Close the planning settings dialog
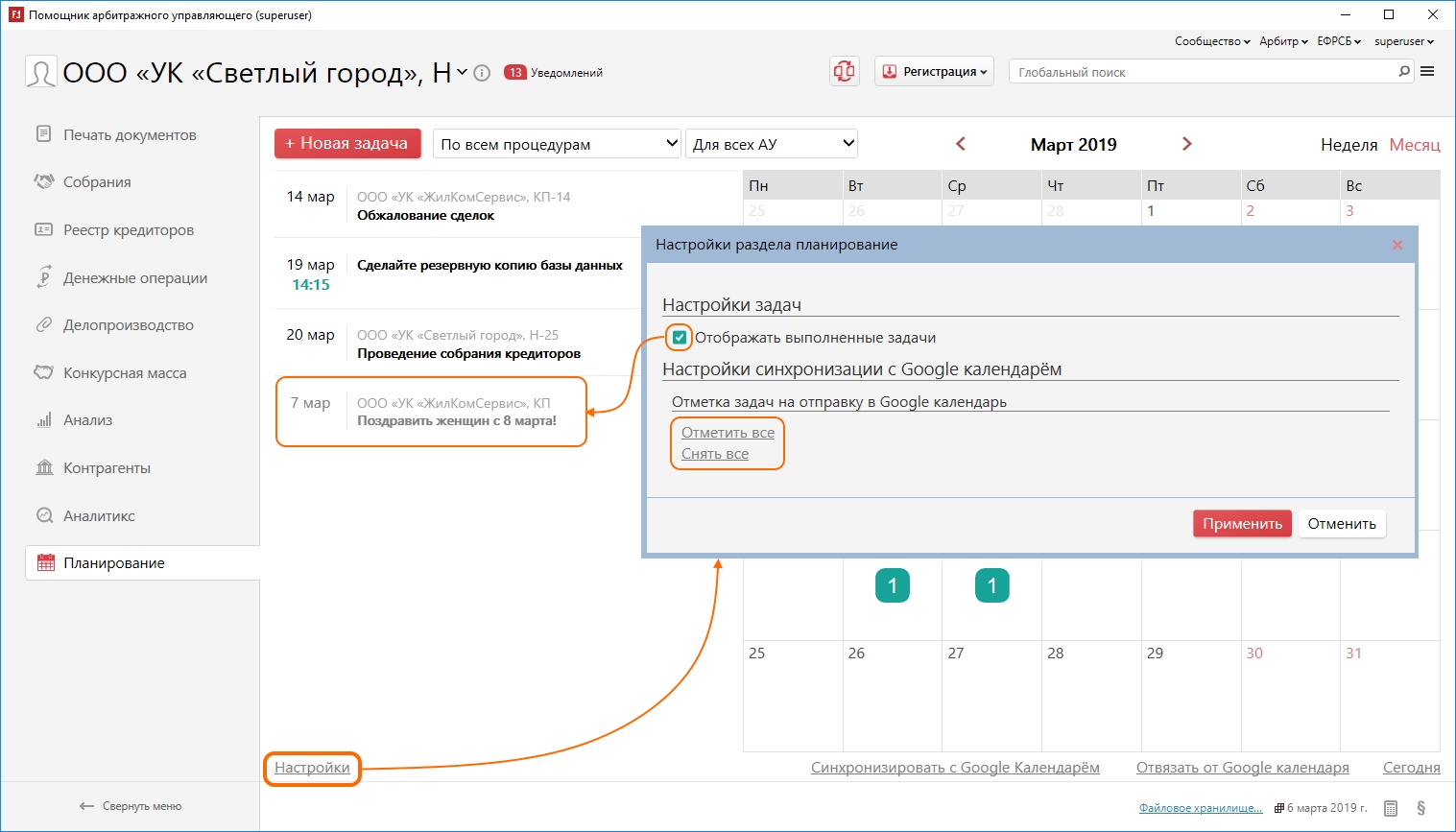 1397,246
